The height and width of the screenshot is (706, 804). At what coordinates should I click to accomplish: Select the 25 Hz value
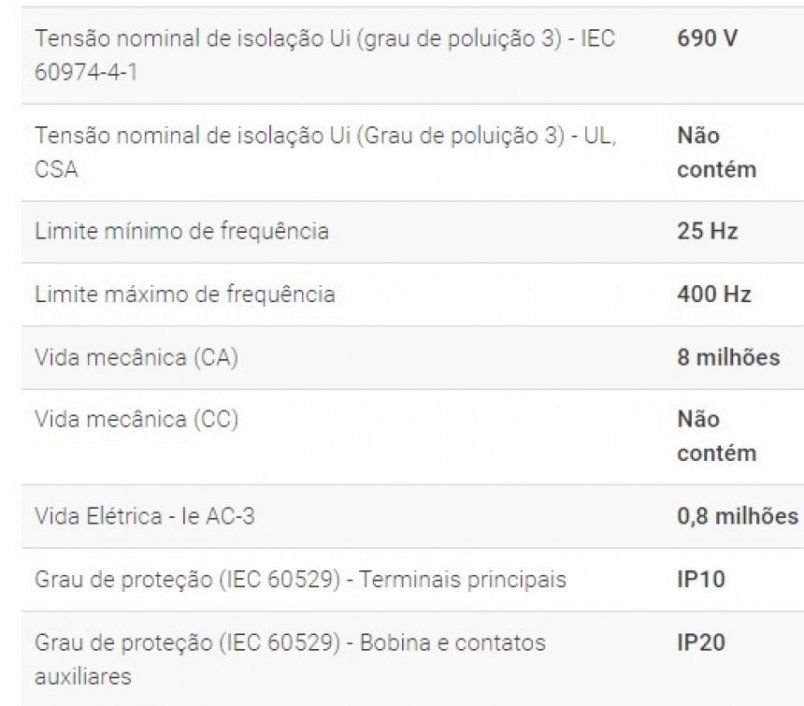(x=707, y=232)
